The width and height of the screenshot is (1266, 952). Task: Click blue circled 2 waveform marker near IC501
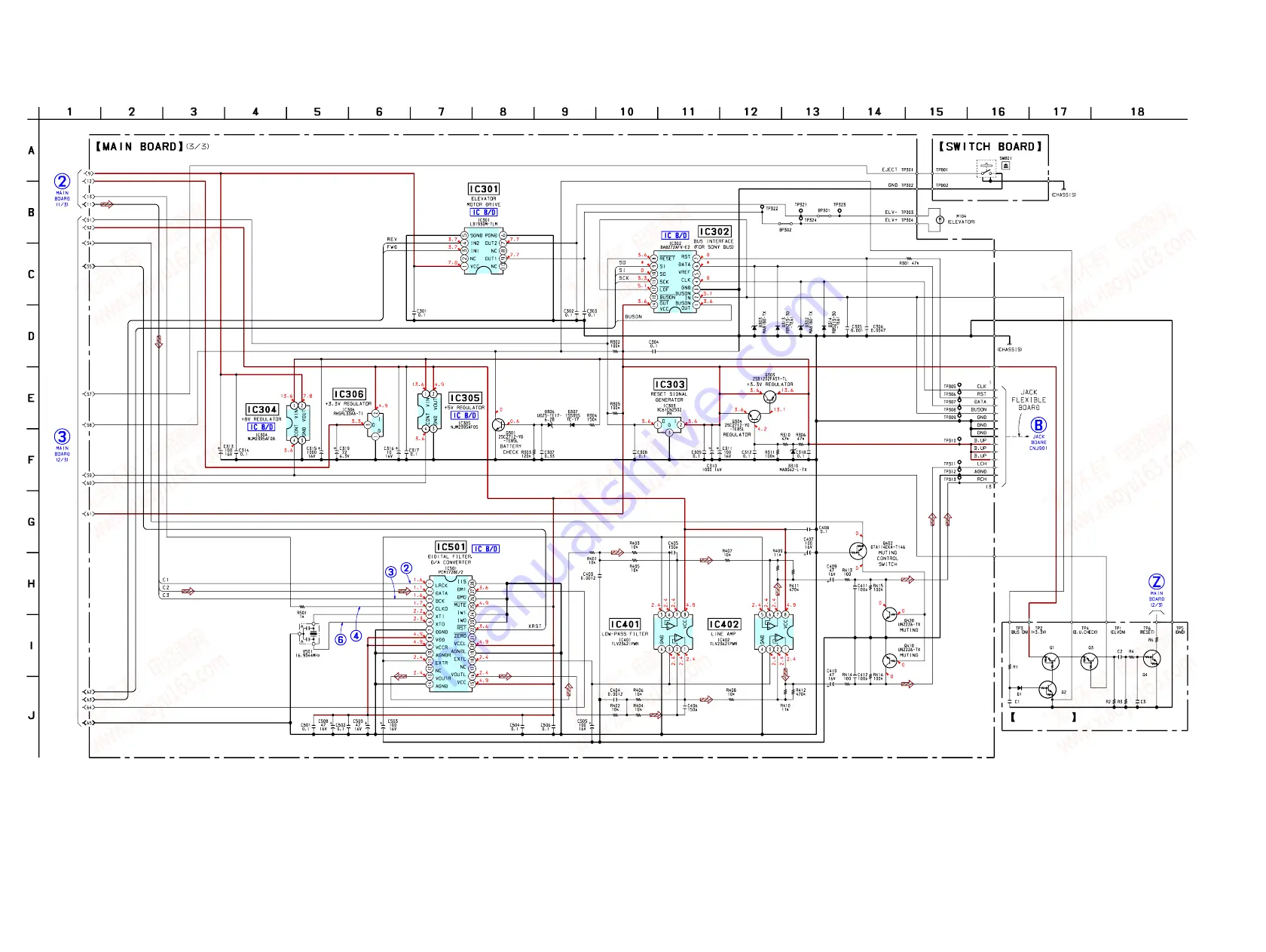pos(406,568)
